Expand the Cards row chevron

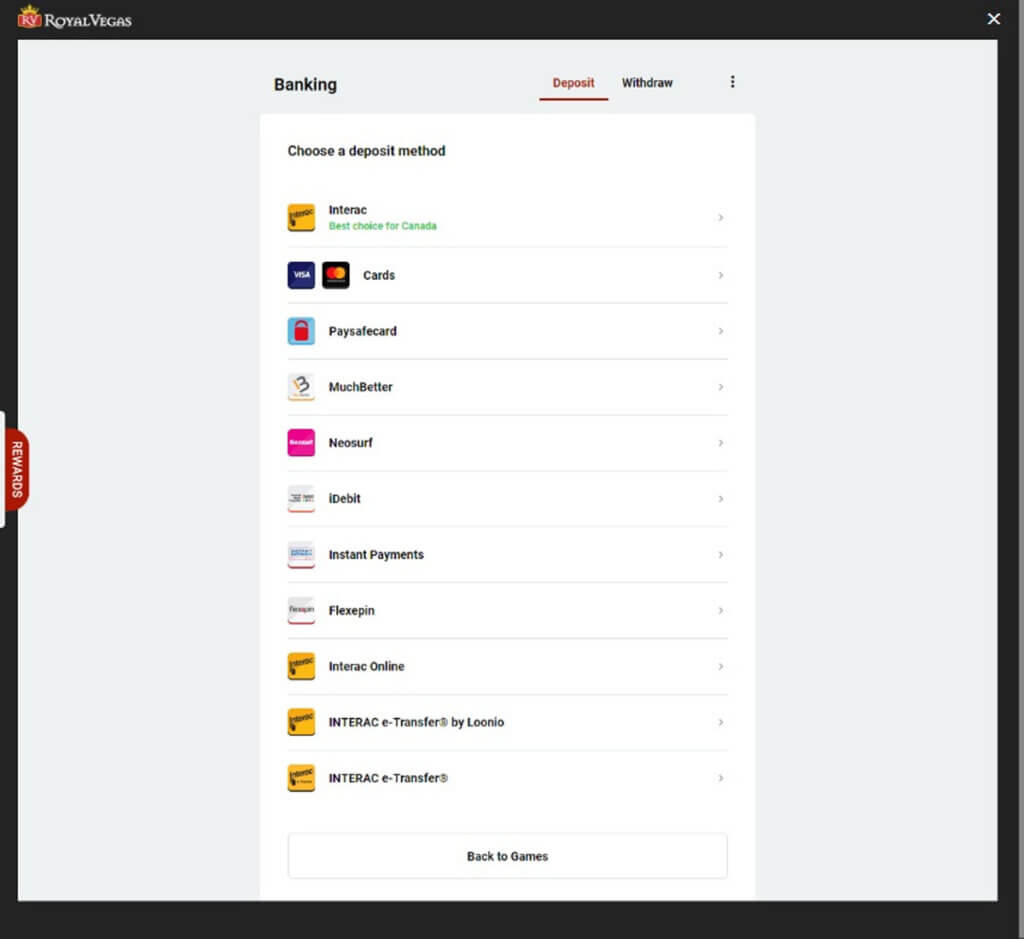(720, 275)
